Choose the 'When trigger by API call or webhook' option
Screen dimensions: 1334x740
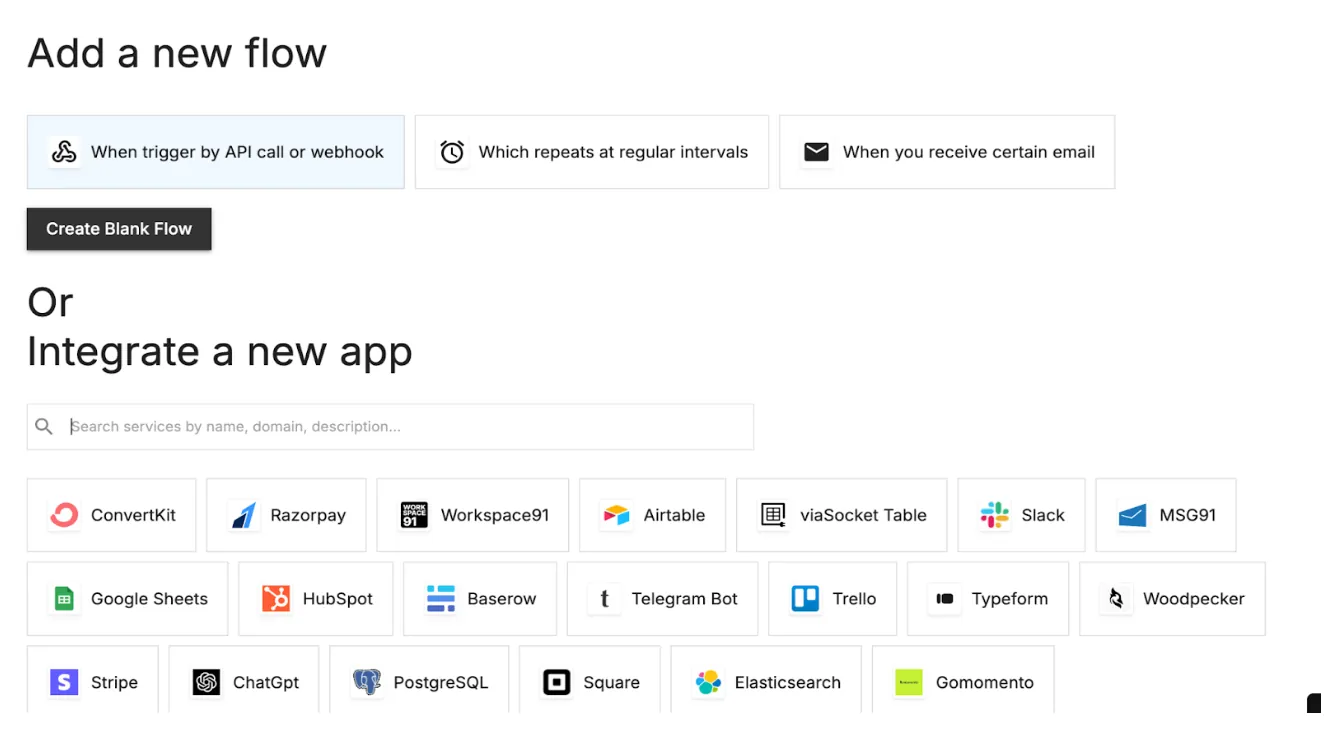pos(215,152)
